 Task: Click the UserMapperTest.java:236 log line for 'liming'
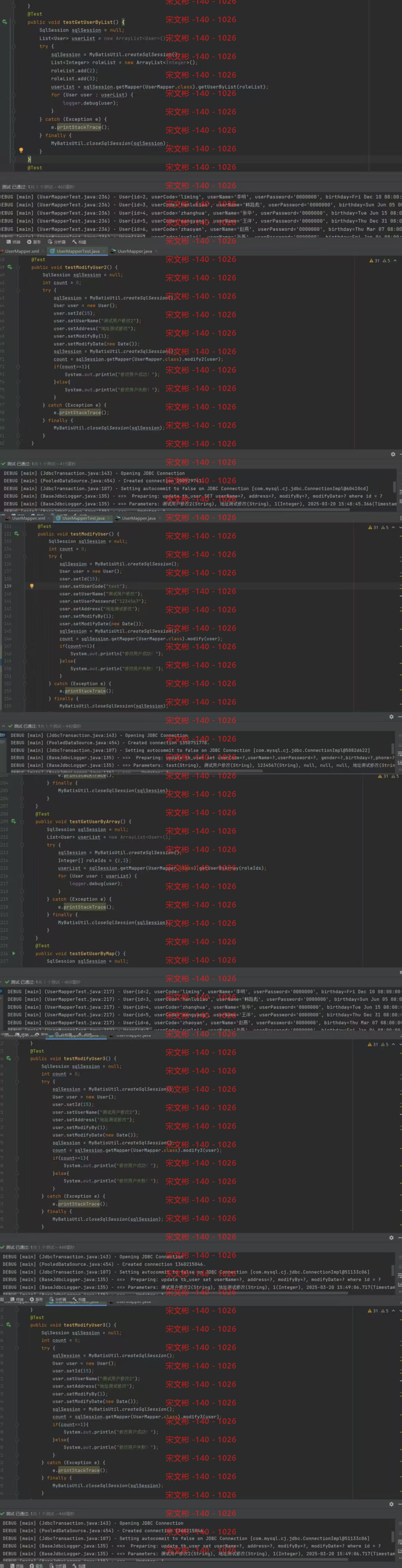click(x=201, y=197)
